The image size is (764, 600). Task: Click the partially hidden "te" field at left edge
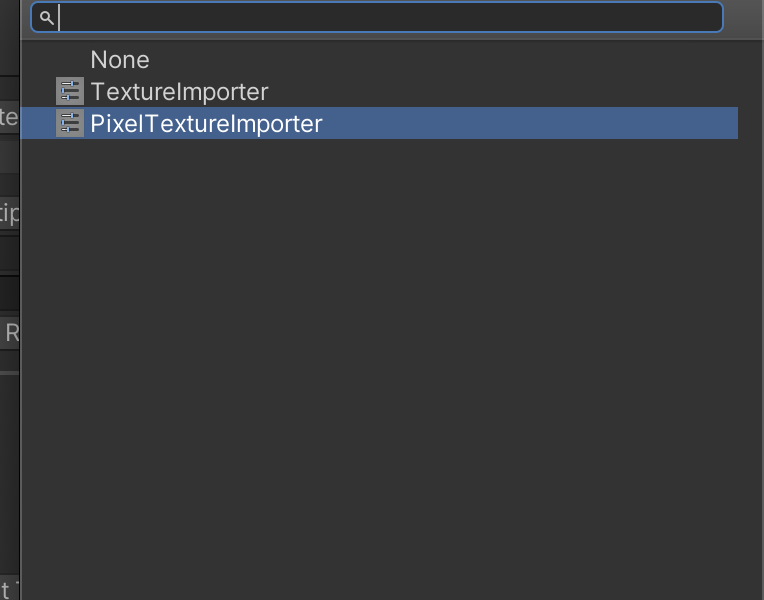click(x=9, y=117)
